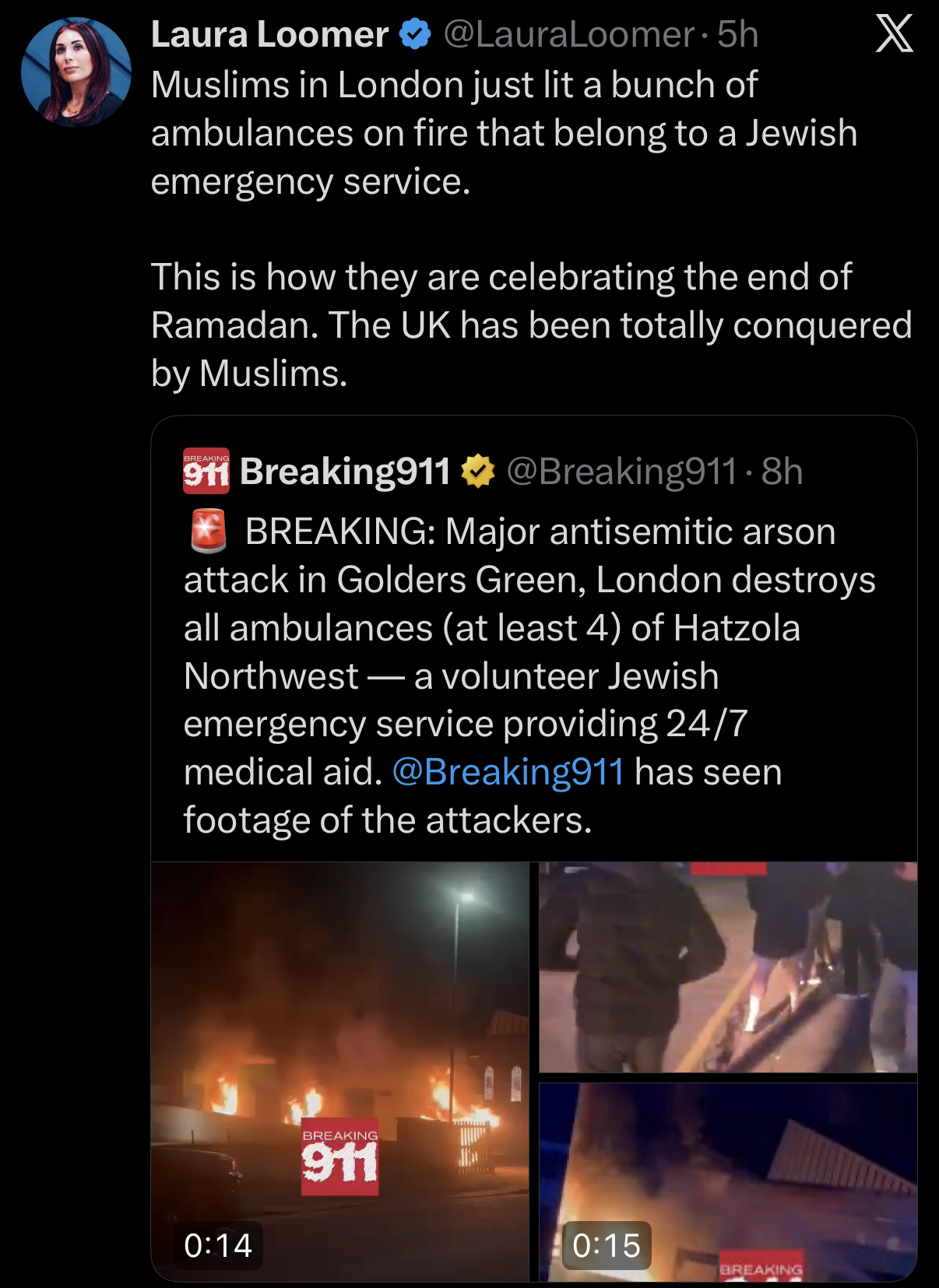Screen dimensions: 939x1288
Task: Click the 0:14 duration label
Action: [x=218, y=1245]
